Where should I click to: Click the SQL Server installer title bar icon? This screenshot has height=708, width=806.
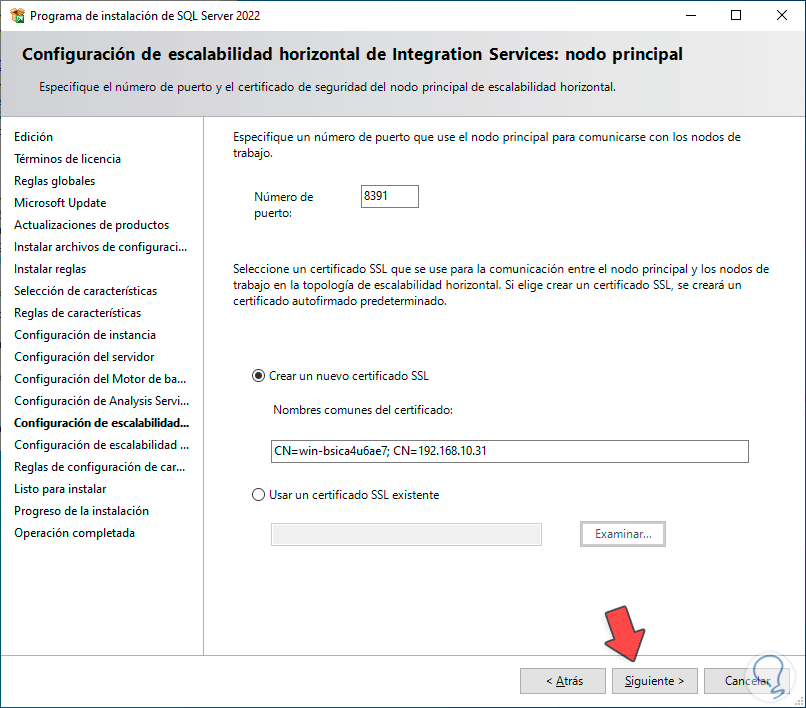(x=17, y=16)
